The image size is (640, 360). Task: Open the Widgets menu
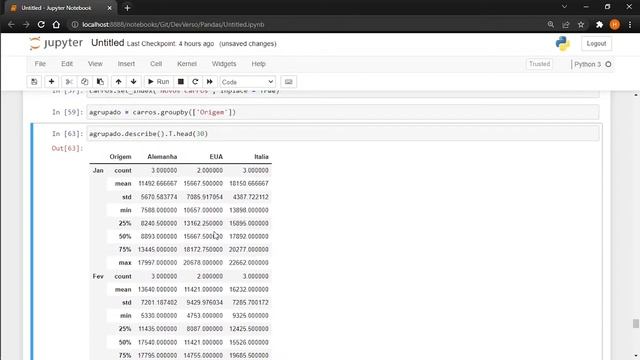[x=224, y=64]
